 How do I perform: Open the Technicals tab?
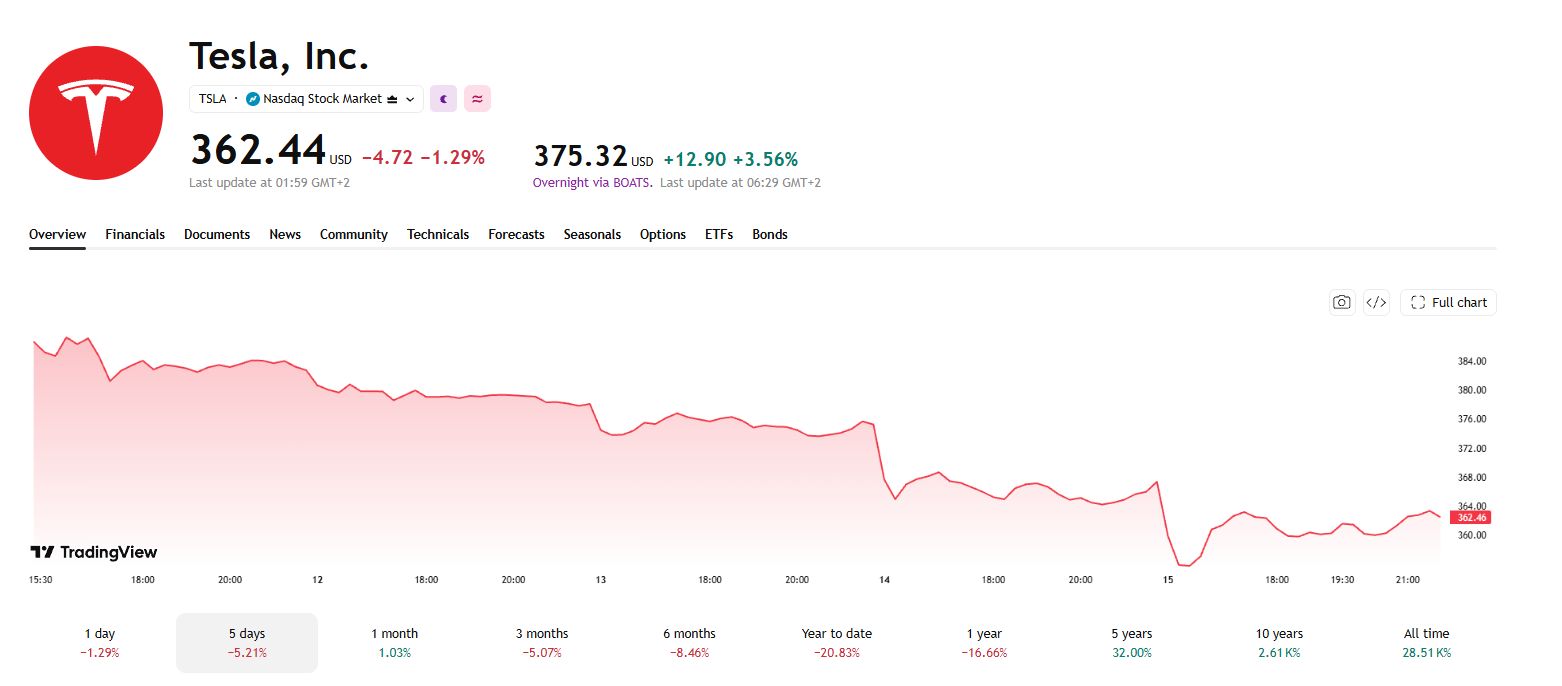click(438, 234)
